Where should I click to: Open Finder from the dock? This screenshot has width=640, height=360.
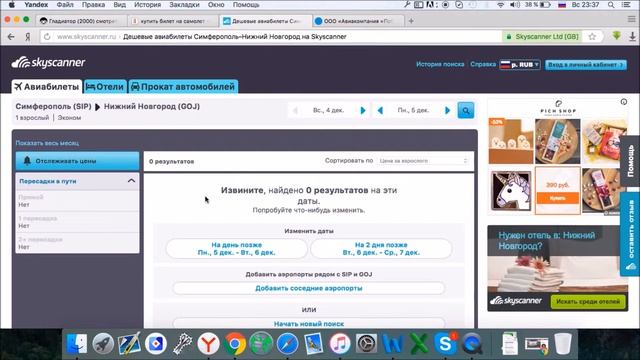[77, 343]
